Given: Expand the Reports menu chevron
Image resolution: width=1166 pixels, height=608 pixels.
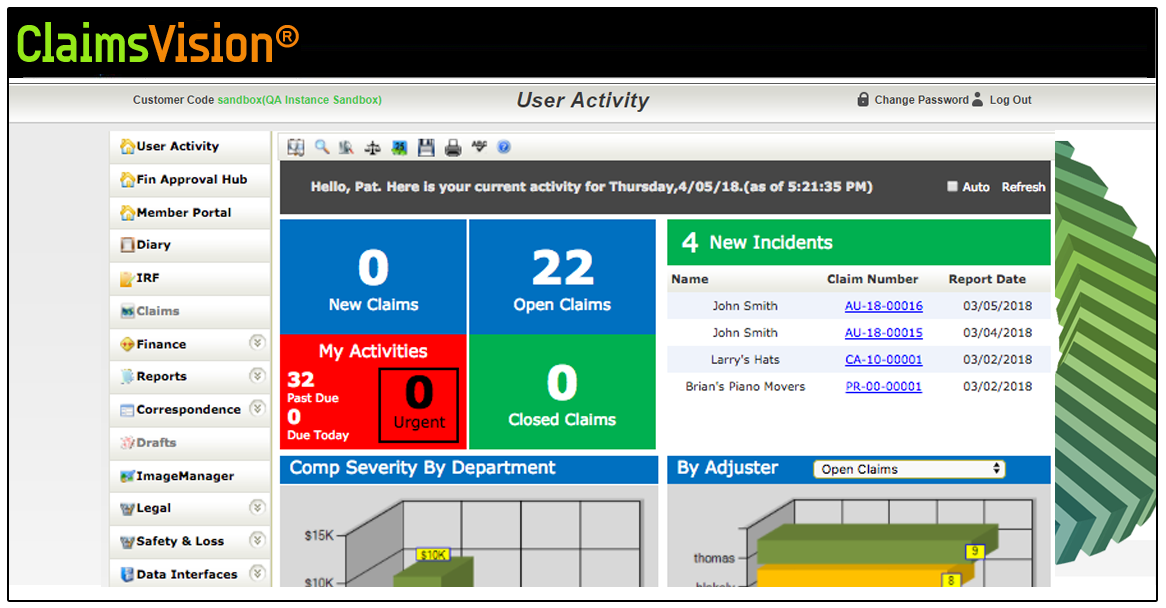Looking at the screenshot, I should (x=257, y=375).
